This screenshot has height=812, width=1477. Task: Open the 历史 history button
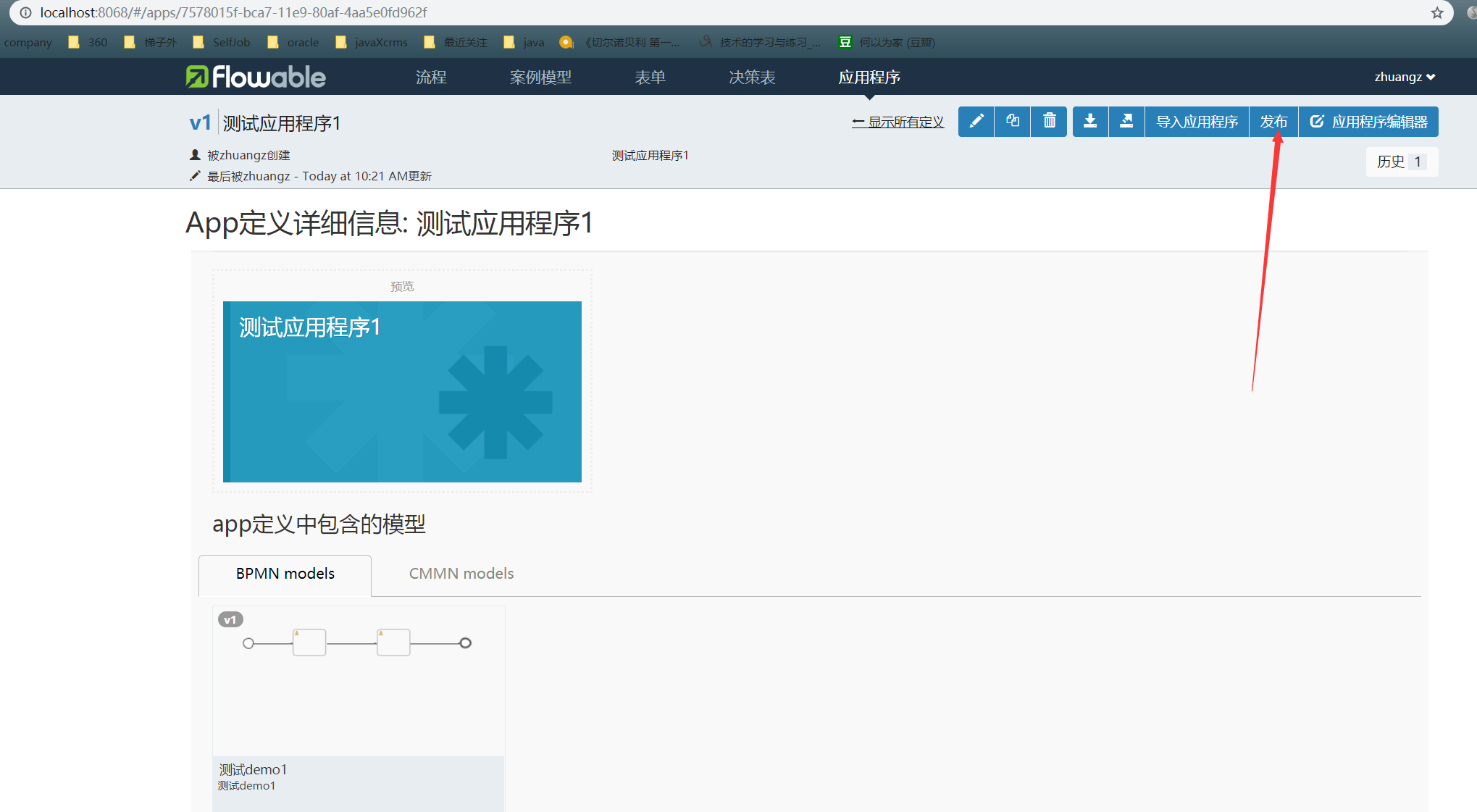click(1402, 162)
